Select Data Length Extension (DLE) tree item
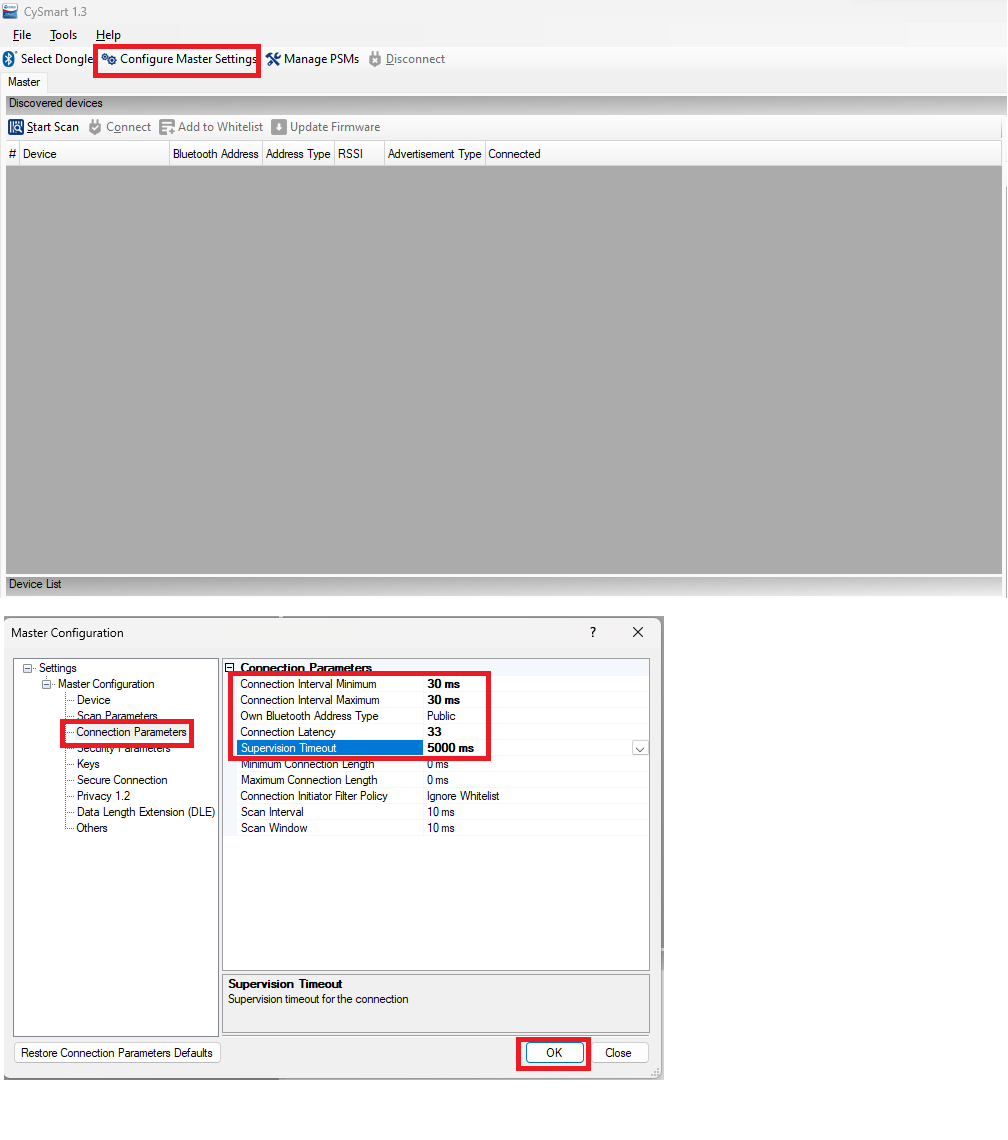 tap(146, 812)
